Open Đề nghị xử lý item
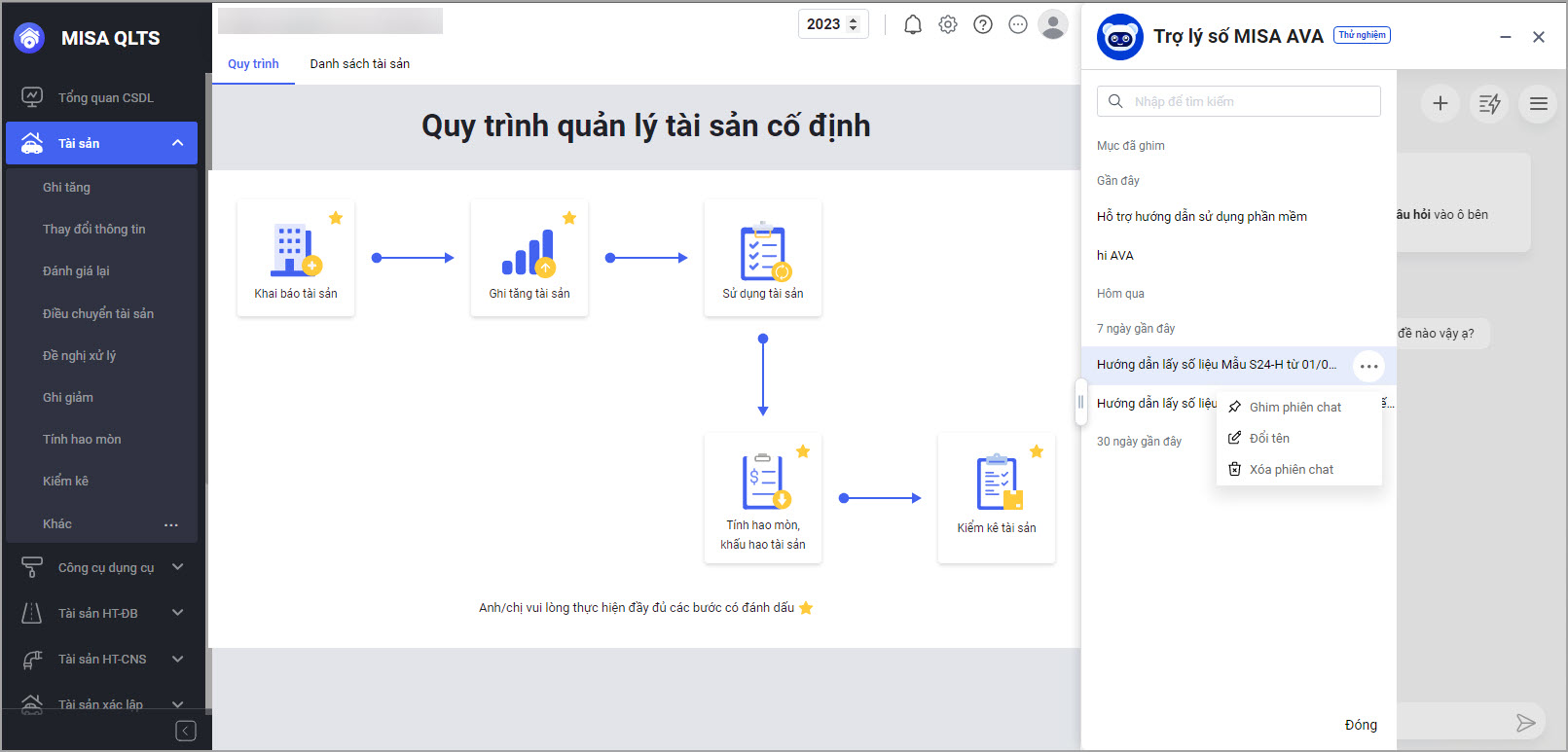This screenshot has height=752, width=1568. pyautogui.click(x=79, y=355)
